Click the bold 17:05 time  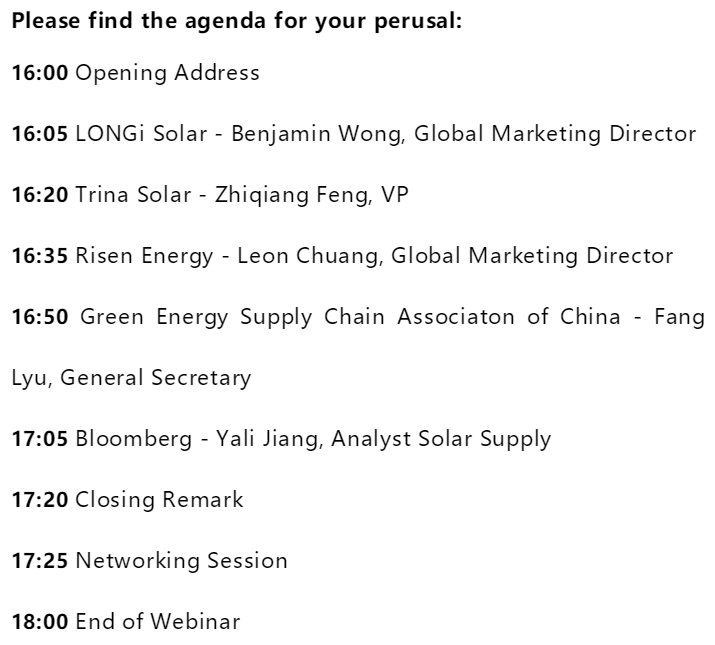point(40,438)
